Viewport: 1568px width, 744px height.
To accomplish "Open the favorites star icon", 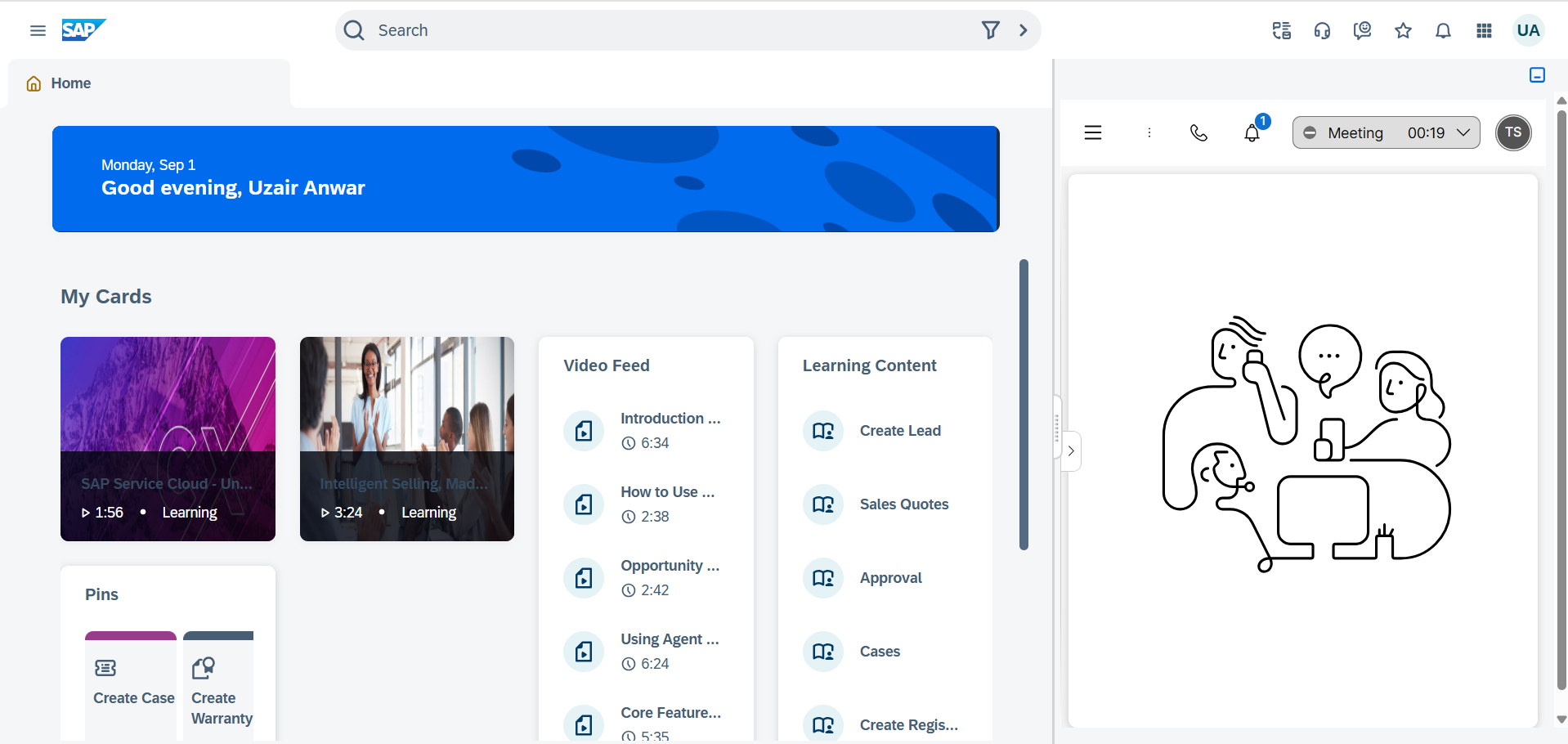I will (x=1403, y=31).
